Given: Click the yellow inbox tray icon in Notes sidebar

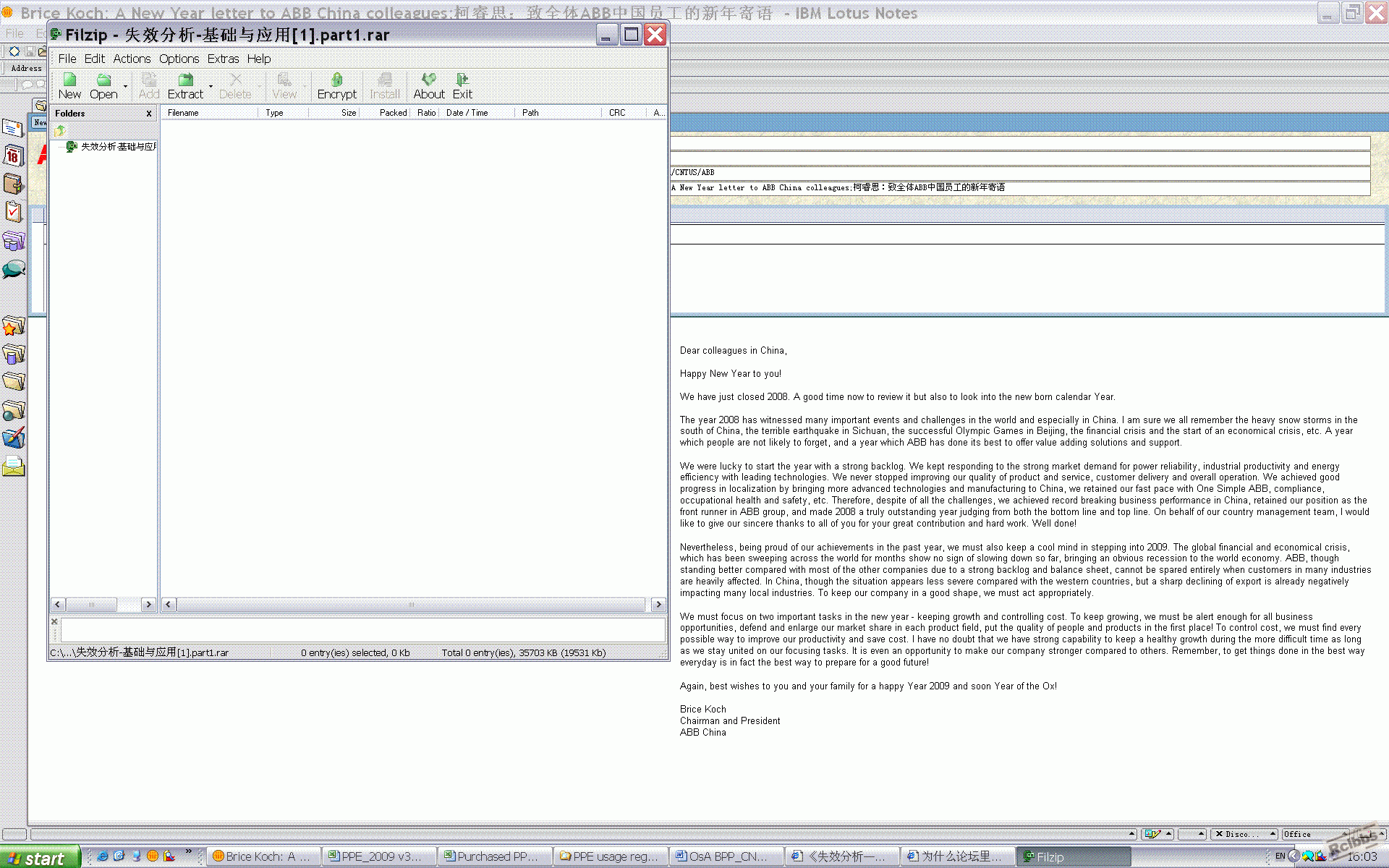Looking at the screenshot, I should 13,467.
